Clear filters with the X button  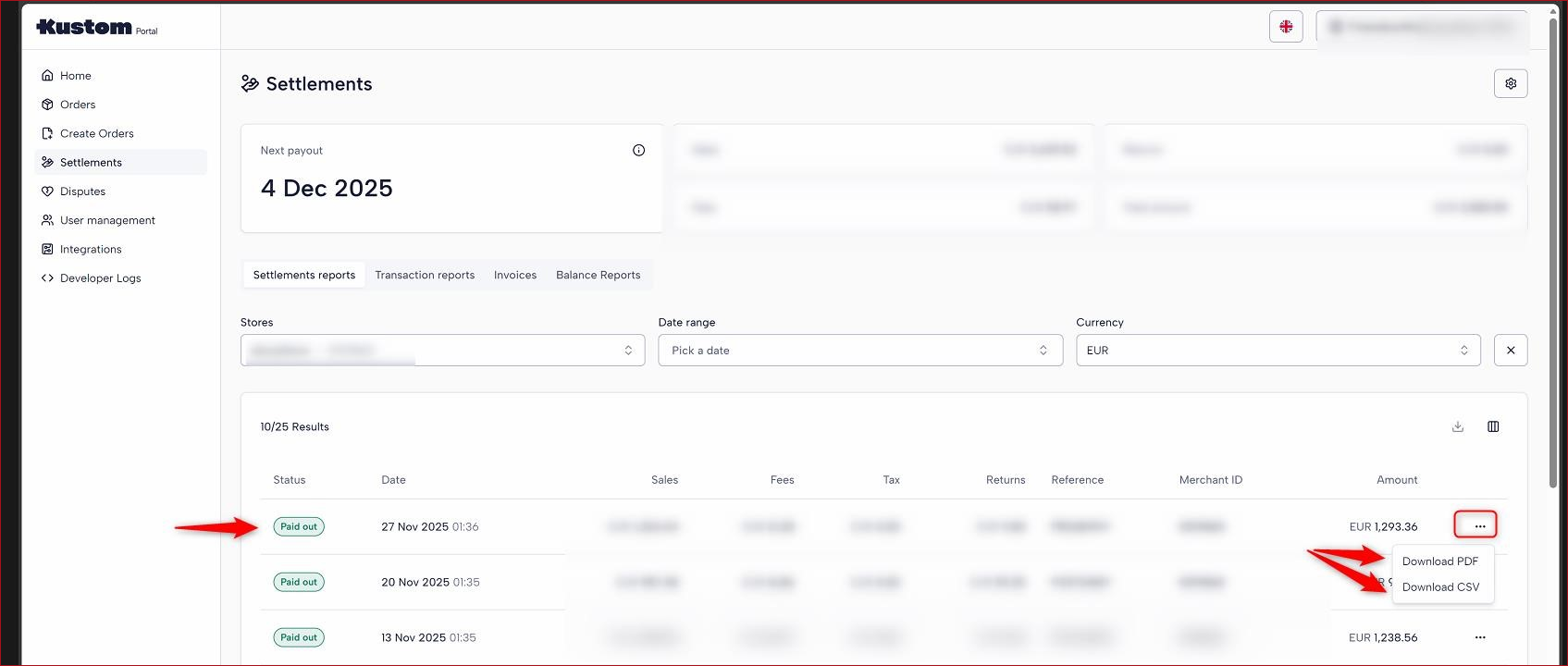click(x=1510, y=351)
